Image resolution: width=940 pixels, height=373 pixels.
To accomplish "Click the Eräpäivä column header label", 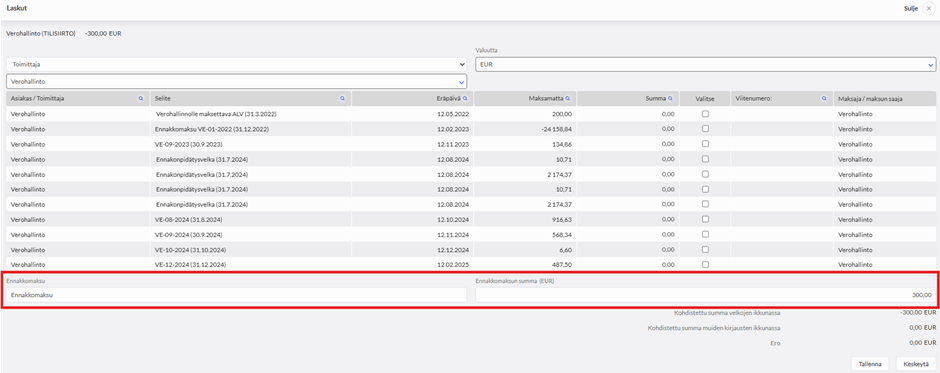I will pyautogui.click(x=448, y=98).
